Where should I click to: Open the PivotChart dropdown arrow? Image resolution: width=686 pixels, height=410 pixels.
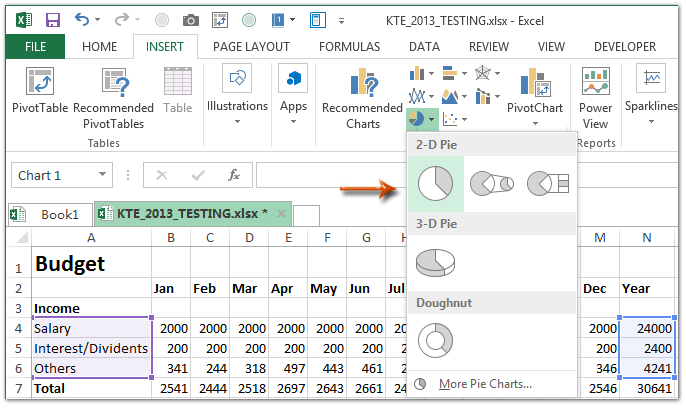click(x=535, y=124)
